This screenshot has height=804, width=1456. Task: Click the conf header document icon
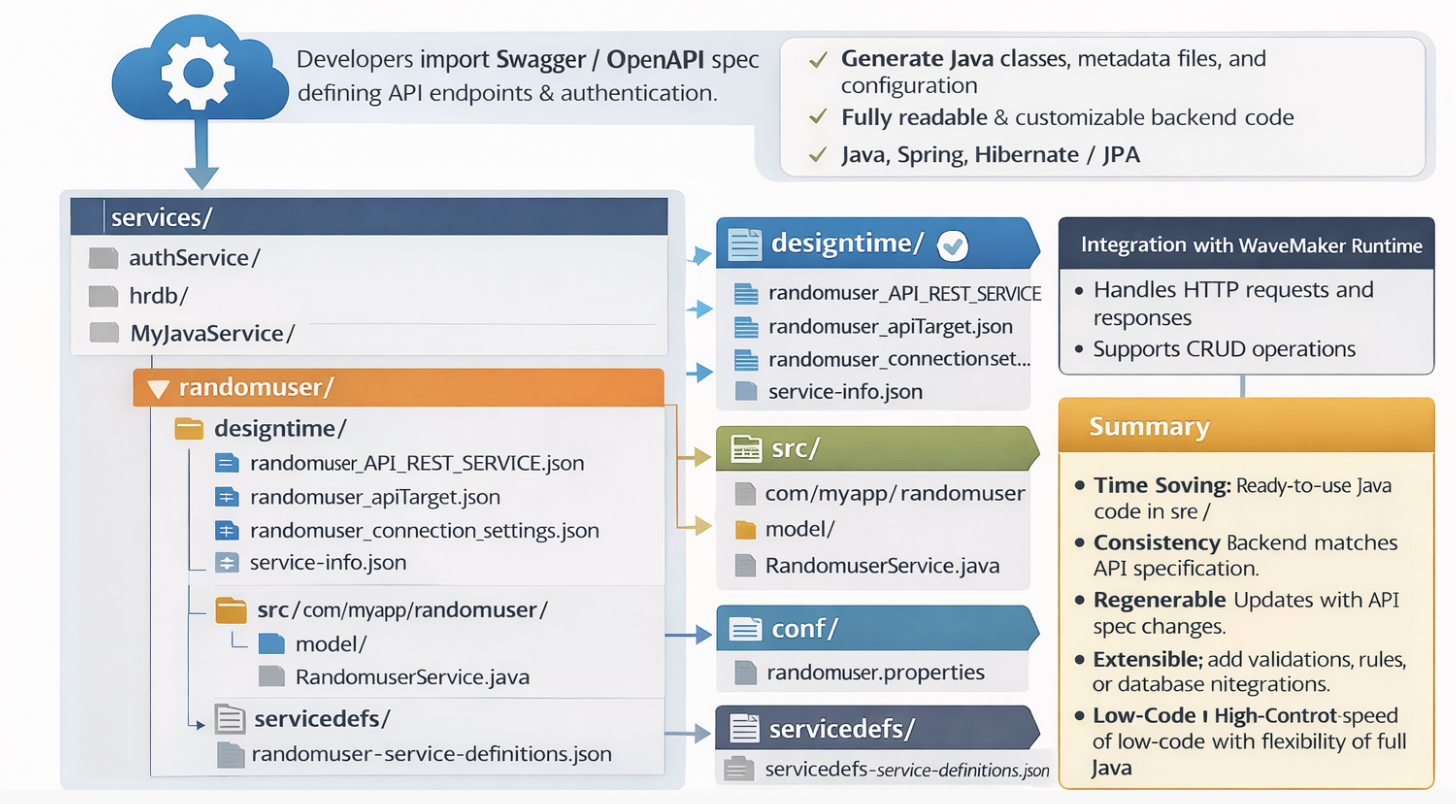tap(745, 629)
